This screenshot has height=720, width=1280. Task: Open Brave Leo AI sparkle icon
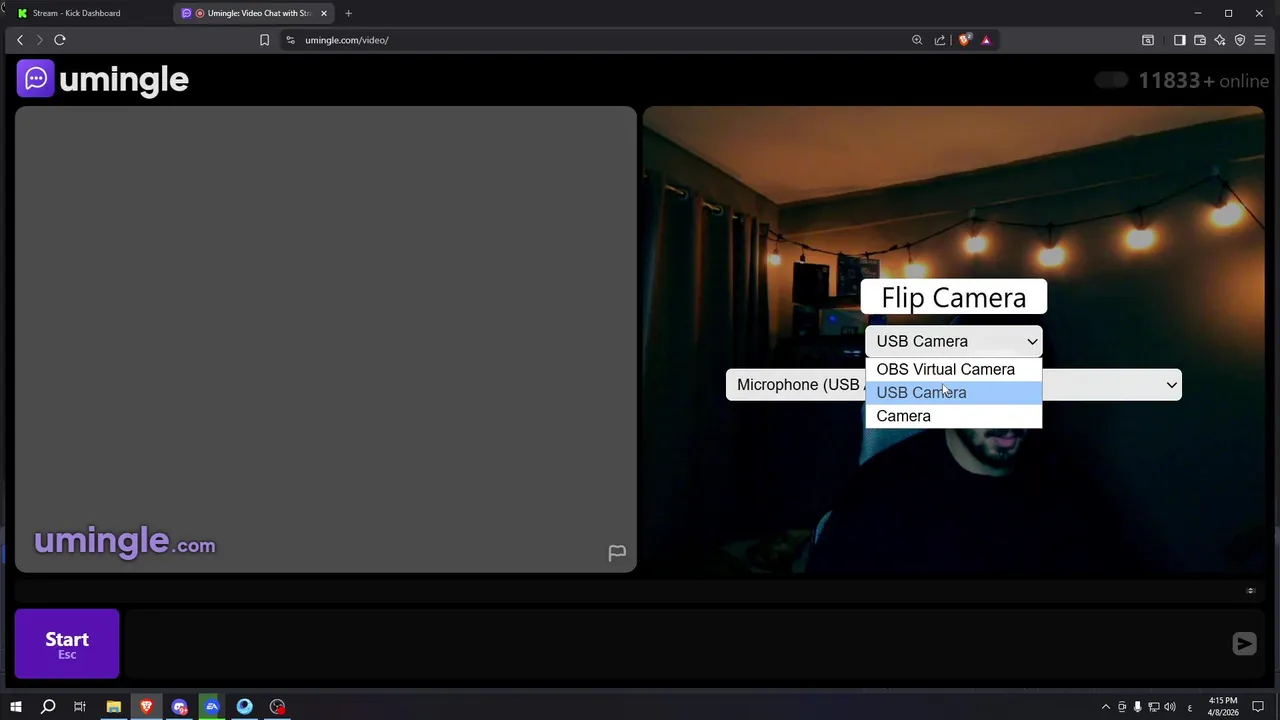(x=1220, y=40)
